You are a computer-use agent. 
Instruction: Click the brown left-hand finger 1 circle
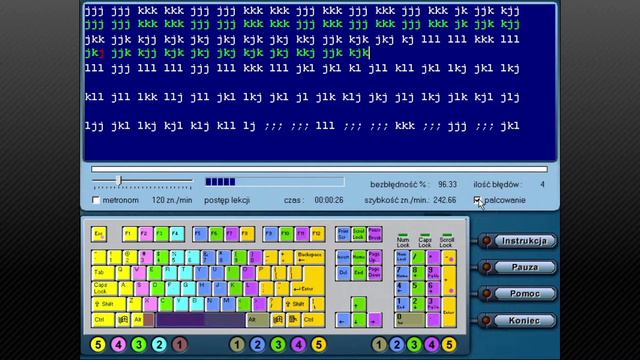coord(180,345)
